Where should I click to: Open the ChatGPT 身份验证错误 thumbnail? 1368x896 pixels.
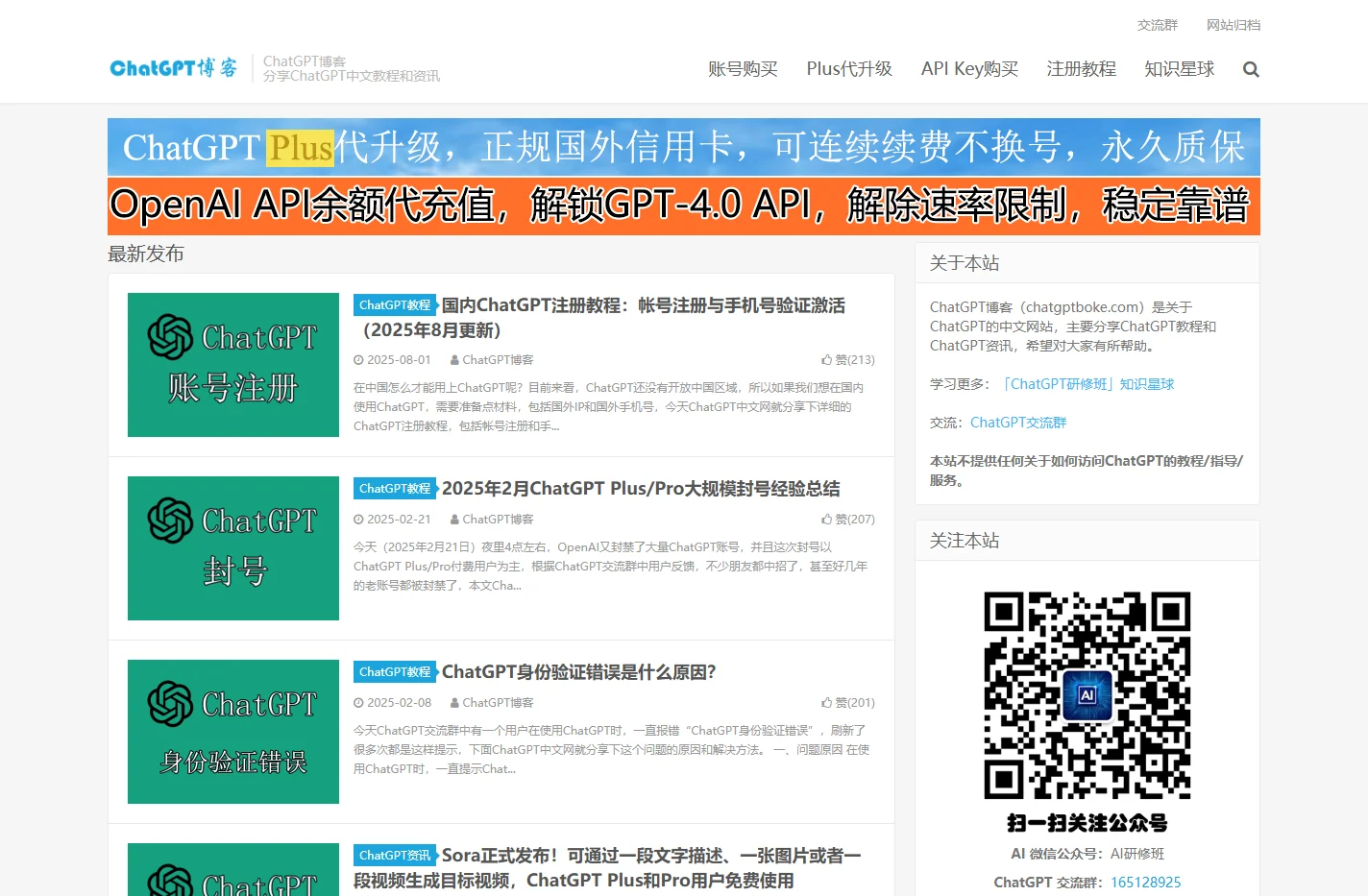(x=233, y=732)
